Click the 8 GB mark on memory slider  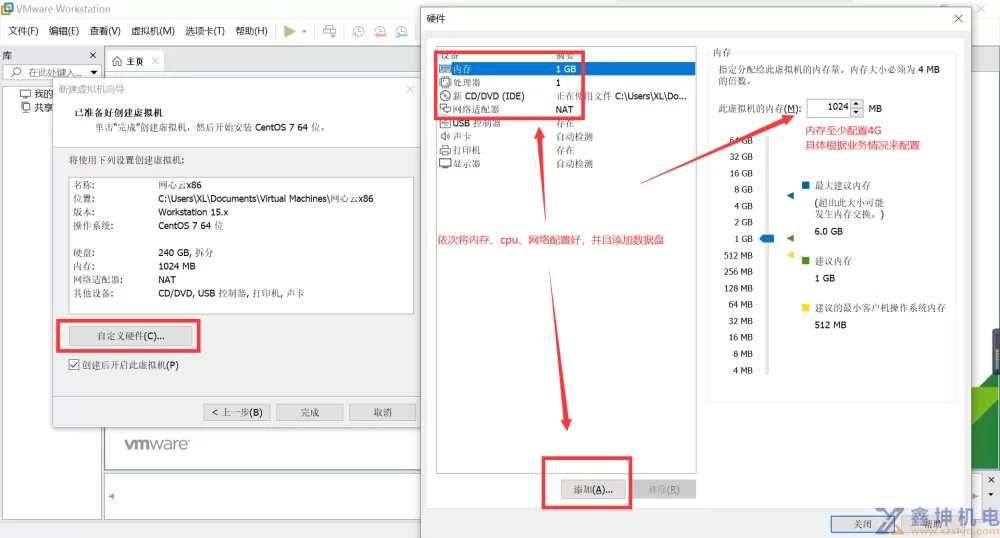tap(743, 189)
